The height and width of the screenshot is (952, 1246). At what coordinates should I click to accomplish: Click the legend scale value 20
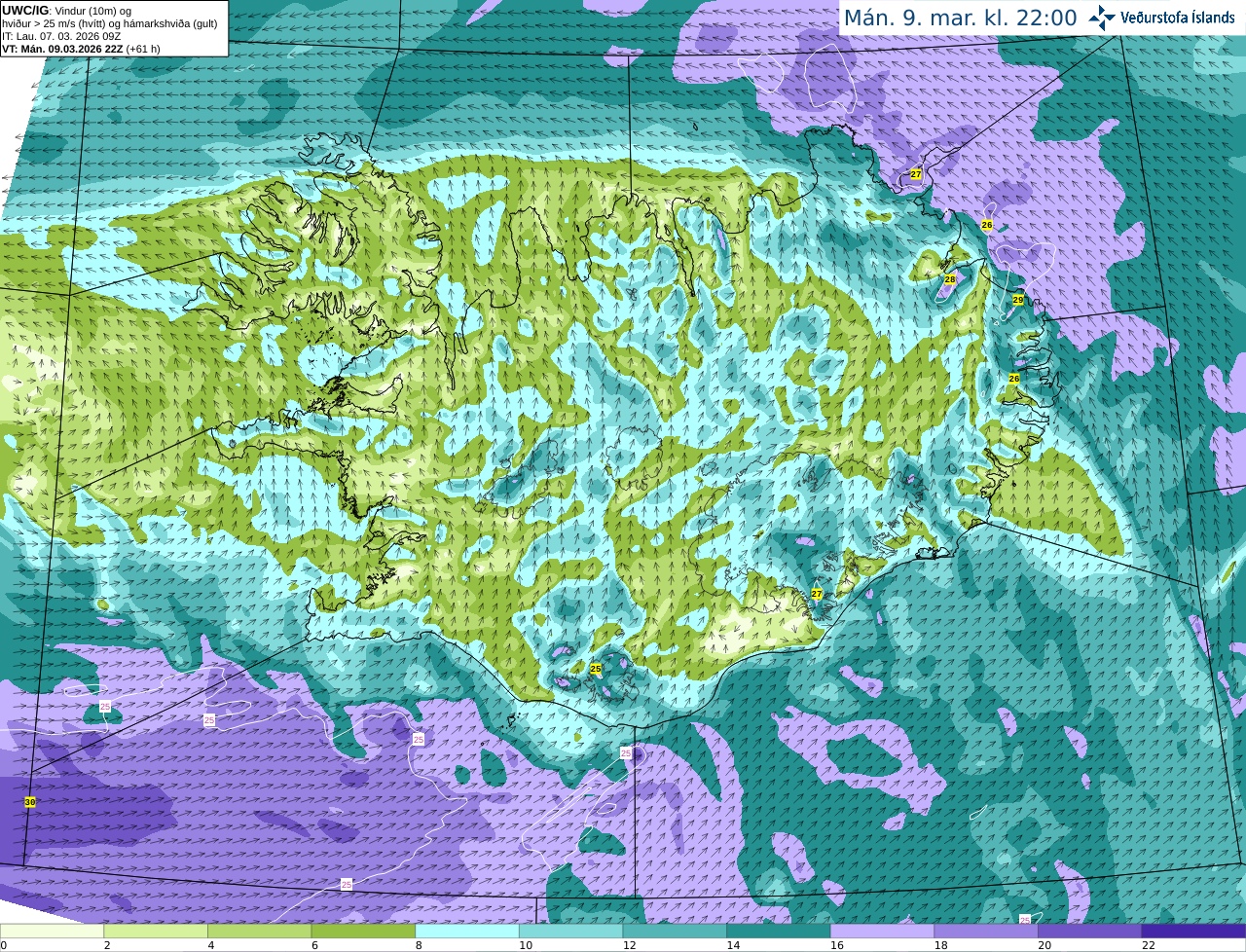click(x=1044, y=945)
